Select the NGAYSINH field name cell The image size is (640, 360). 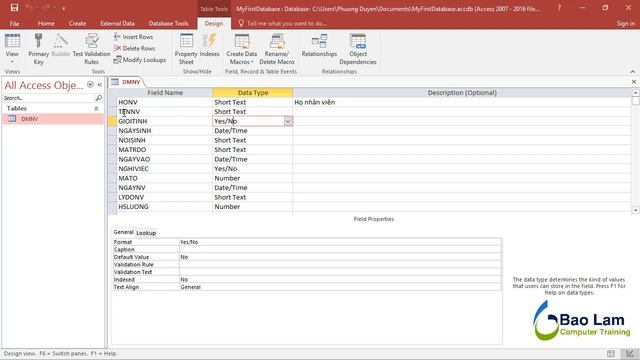pyautogui.click(x=164, y=131)
